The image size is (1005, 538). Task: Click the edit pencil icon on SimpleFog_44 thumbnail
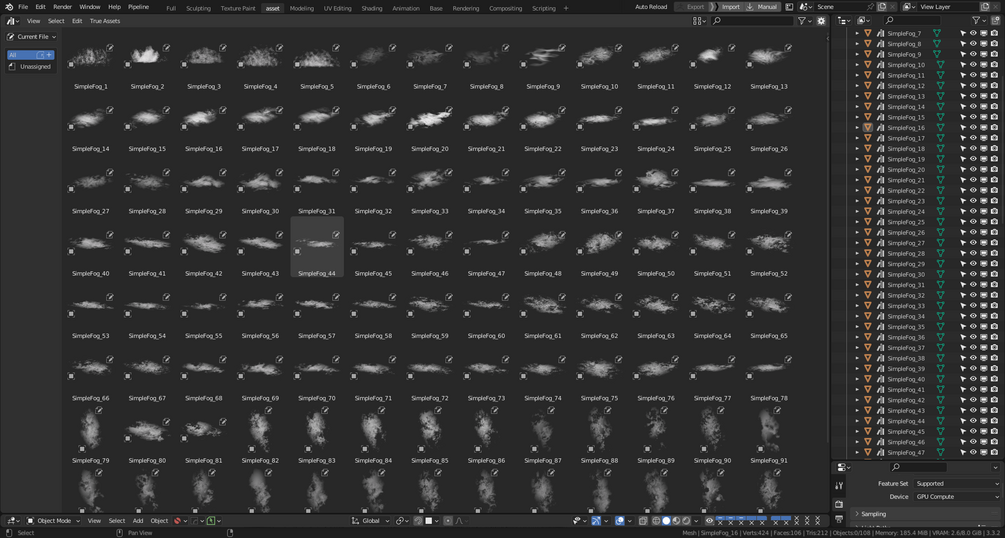(336, 235)
